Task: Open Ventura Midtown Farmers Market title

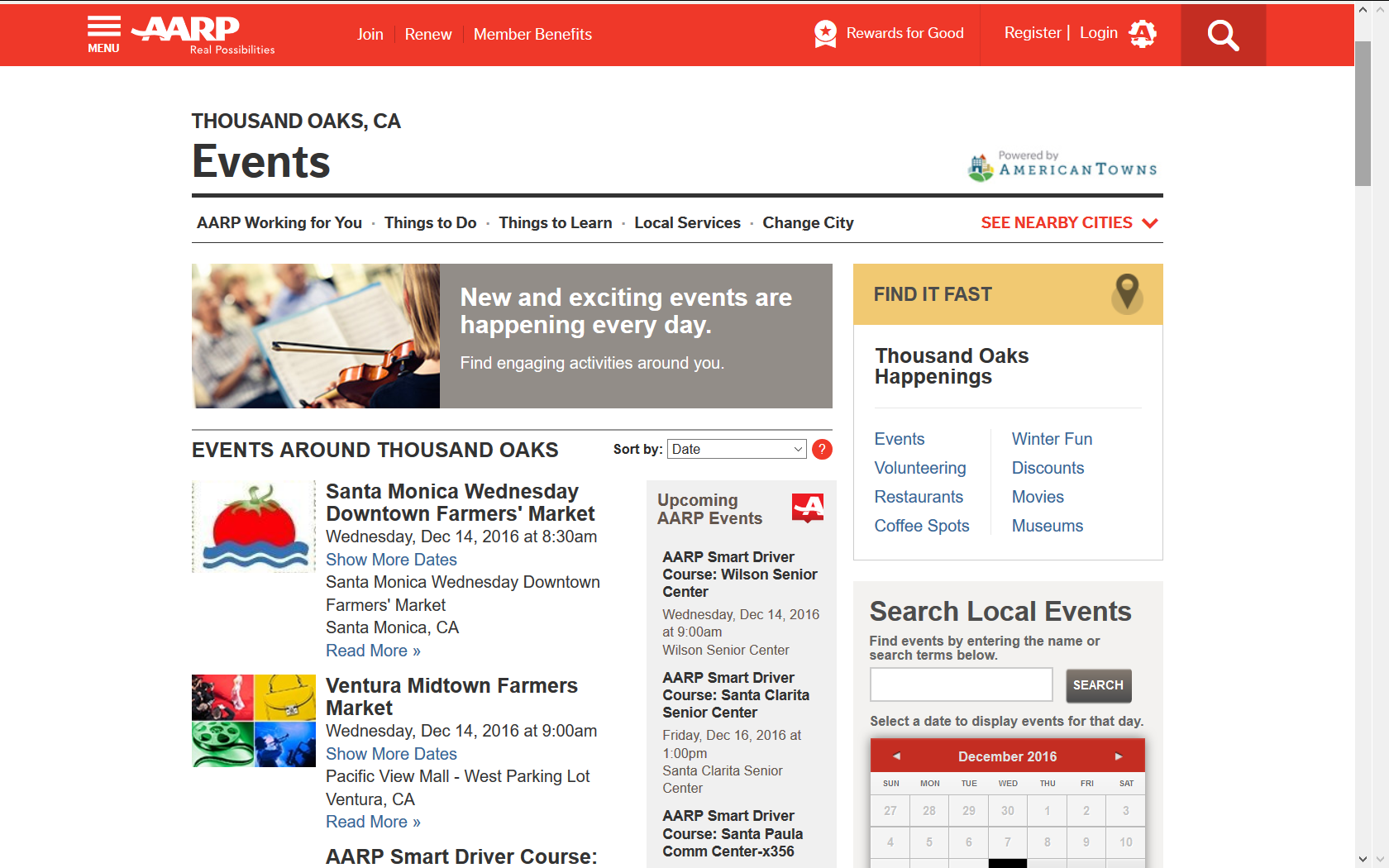Action: (x=451, y=697)
